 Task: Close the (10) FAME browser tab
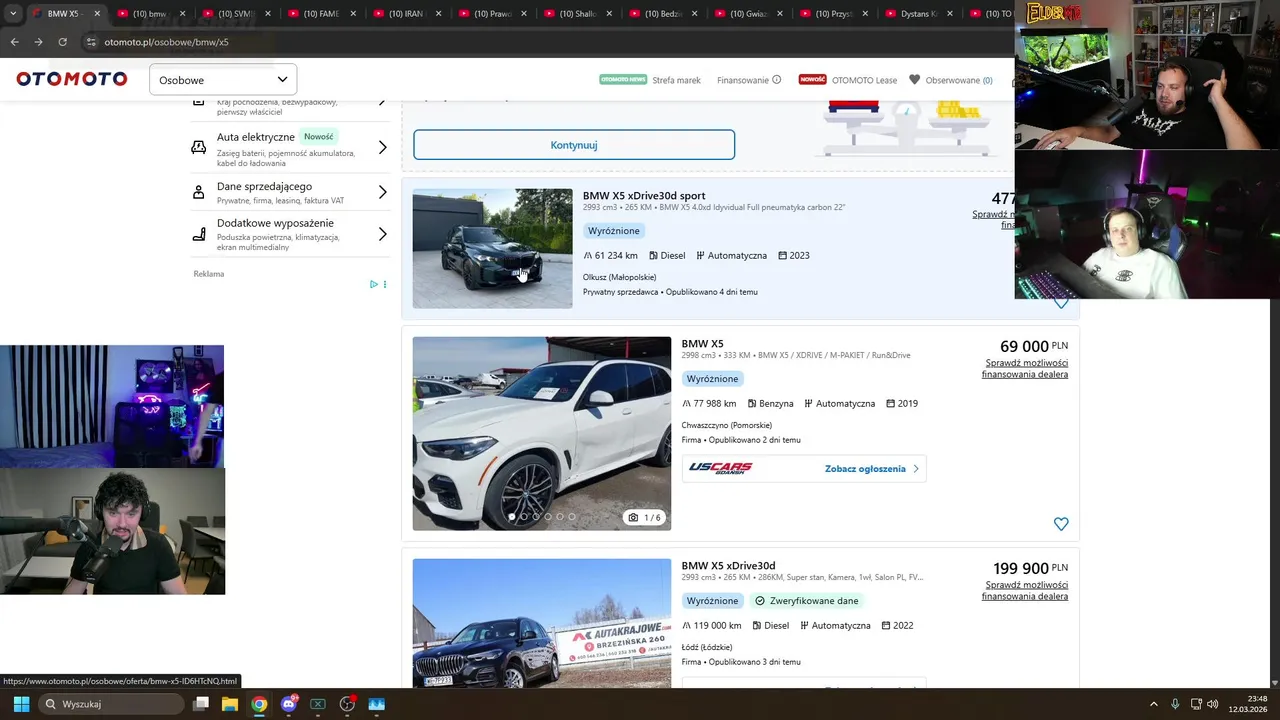click(353, 14)
